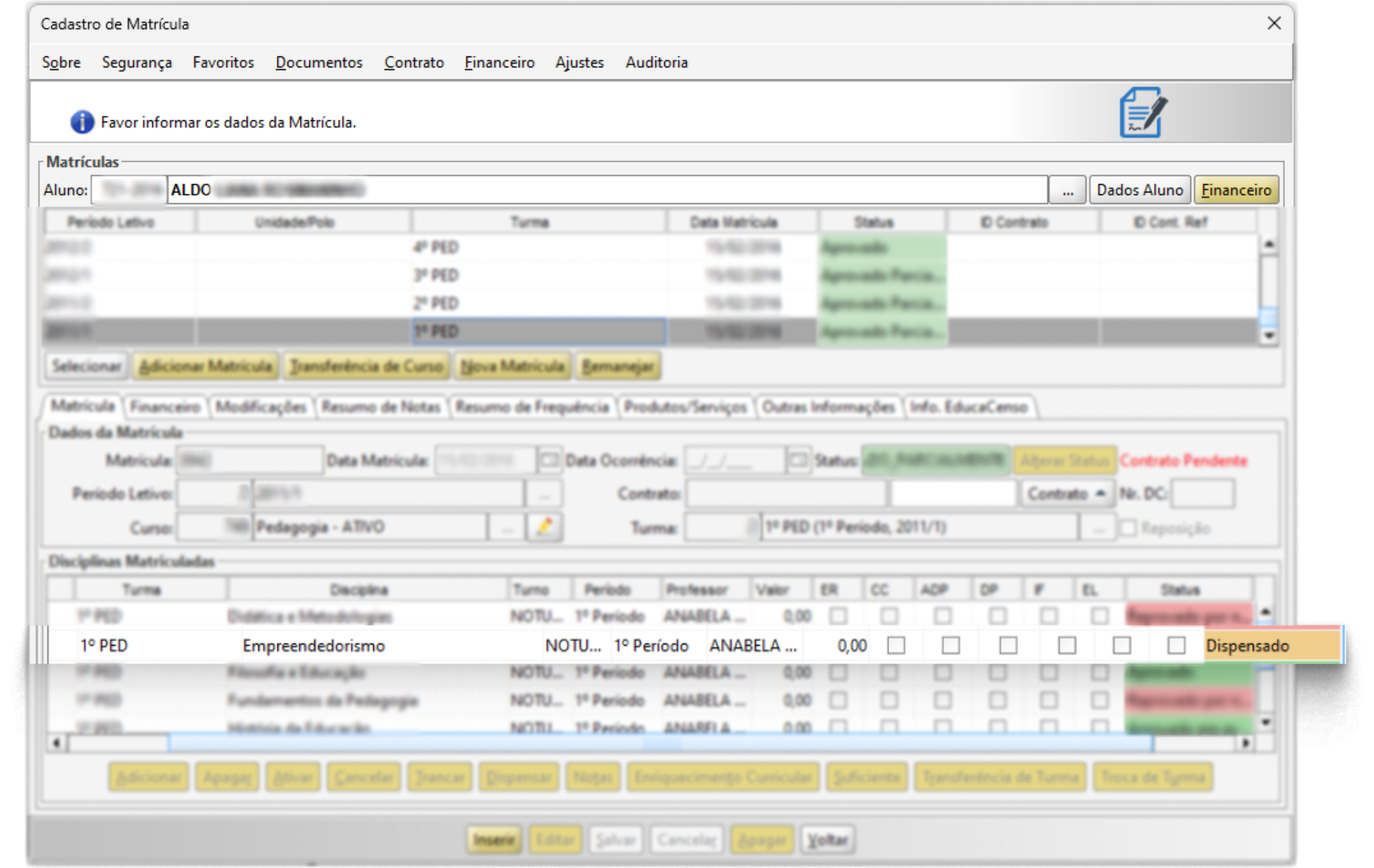This screenshot has width=1374, height=868.
Task: Click the ellipsis lookup button beside Aluno
Action: tap(1067, 190)
